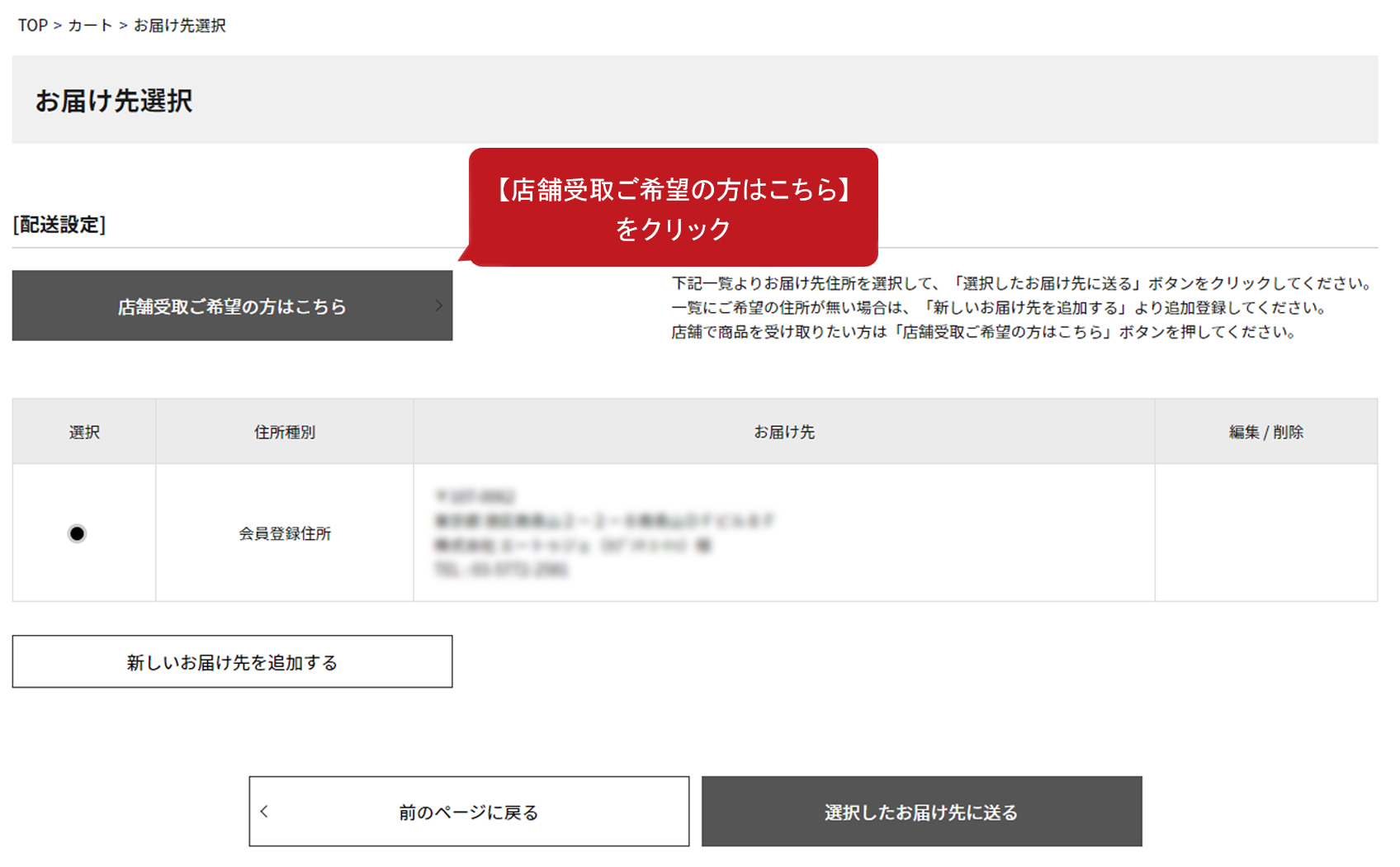This screenshot has height=867, width=1400.
Task: Click the お届け先選択 page heading
Action: 114,101
